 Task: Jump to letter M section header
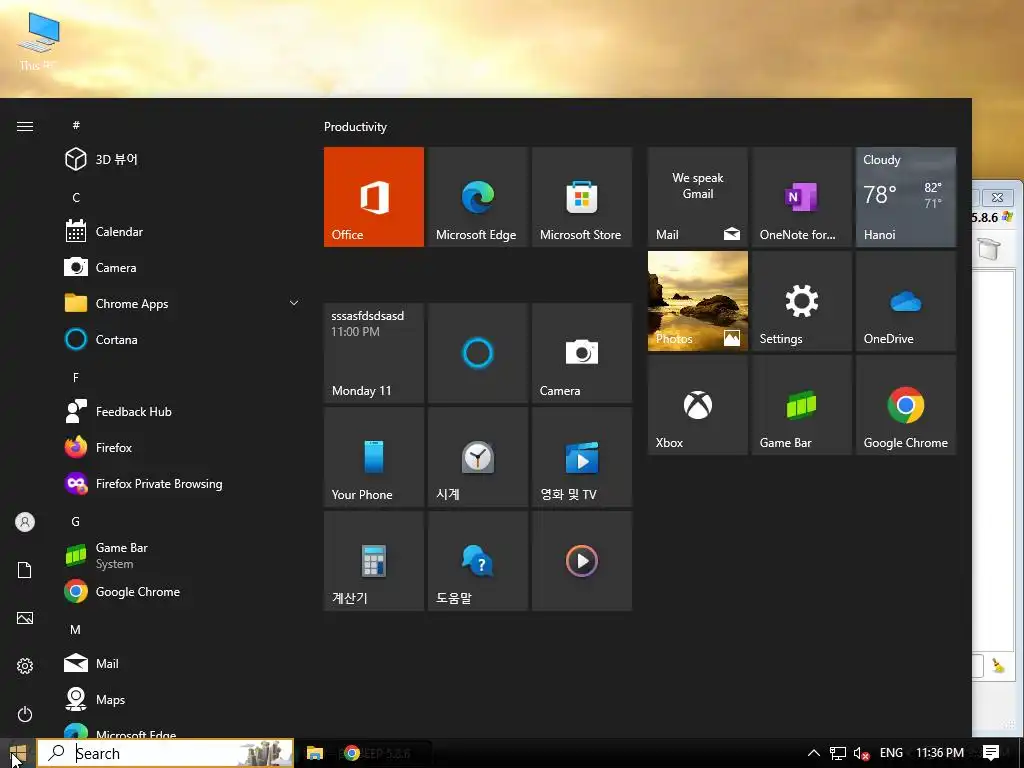(76, 630)
